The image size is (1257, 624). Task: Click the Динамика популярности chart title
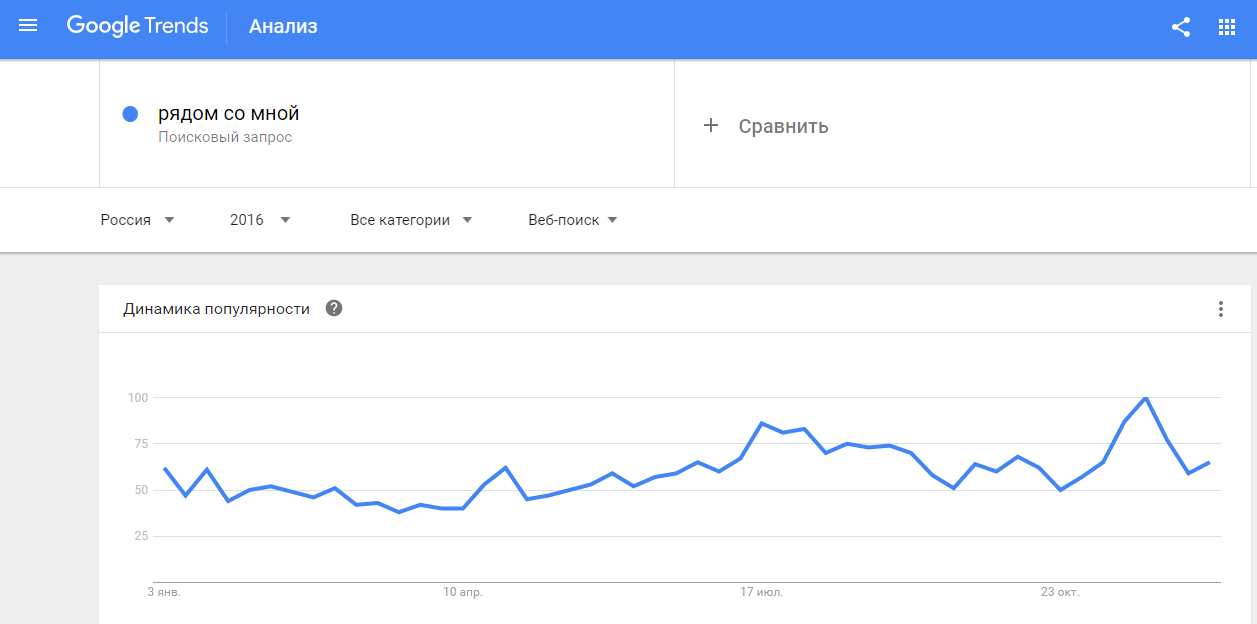tap(216, 309)
